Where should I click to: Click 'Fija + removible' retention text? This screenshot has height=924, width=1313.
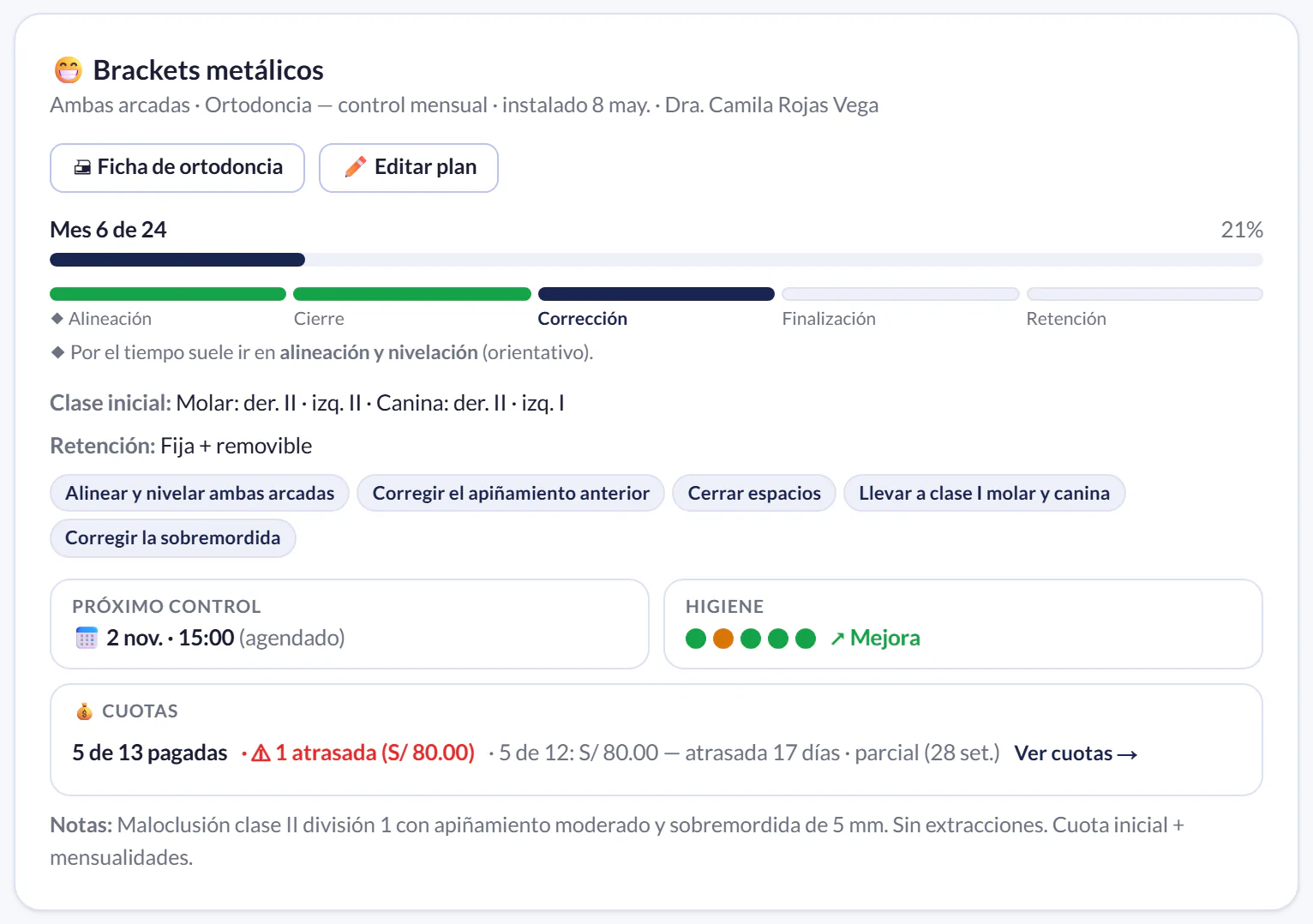(237, 446)
